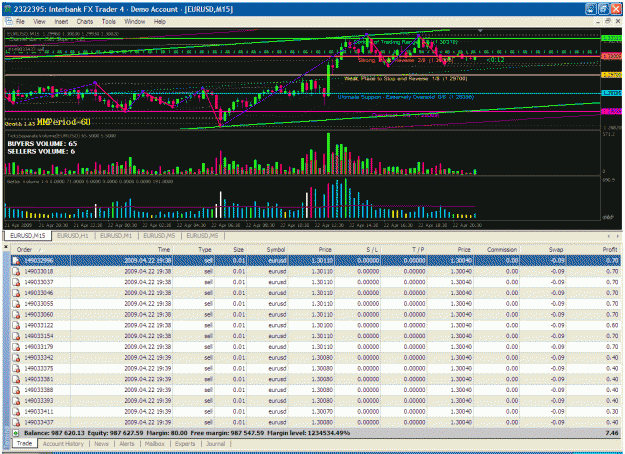Click open price 1.30070 in order 149033411 row
Viewport: 625px width, 454px height.
point(322,411)
